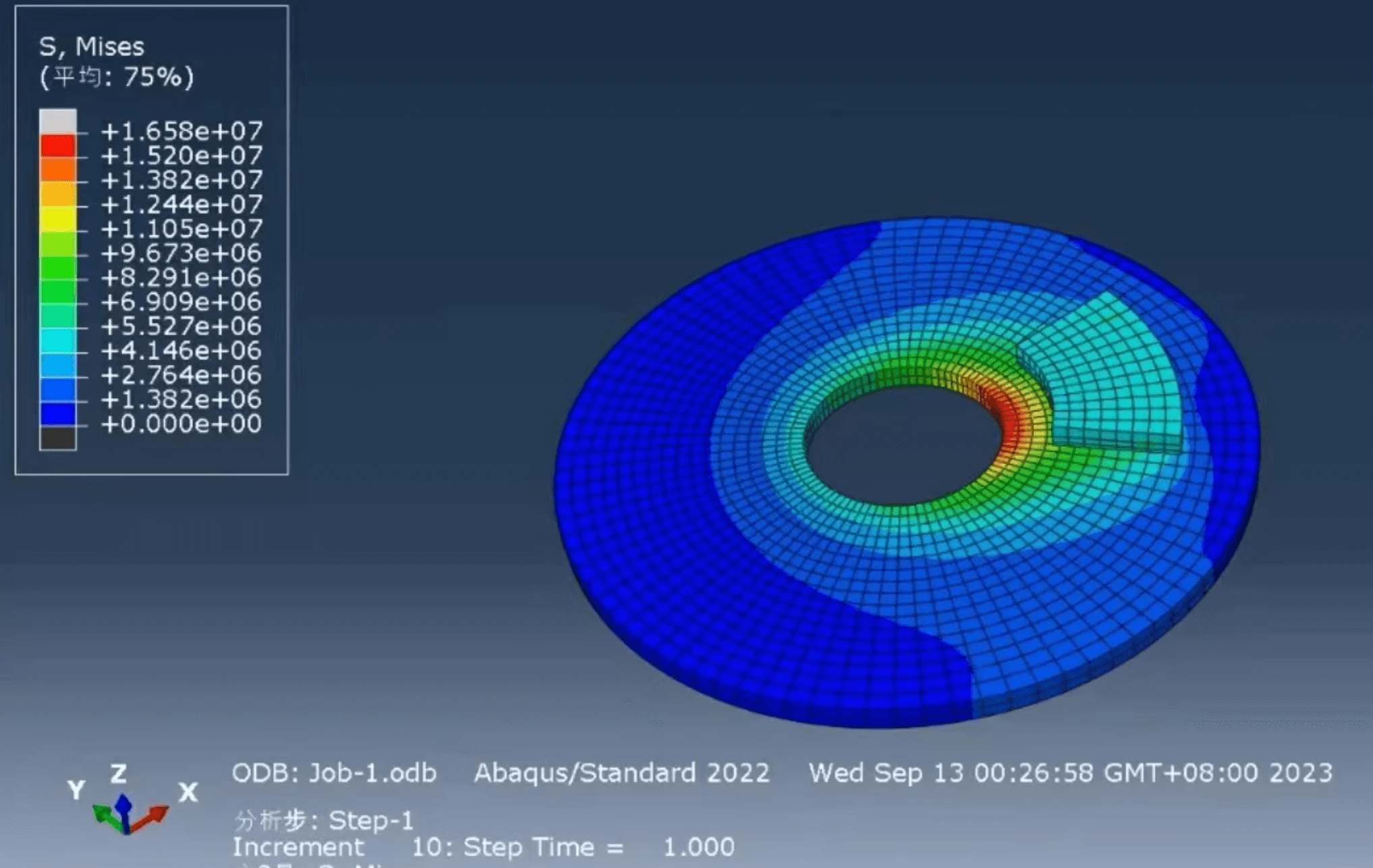
Task: Click the light grey top legend swatch
Action: pyautogui.click(x=58, y=121)
